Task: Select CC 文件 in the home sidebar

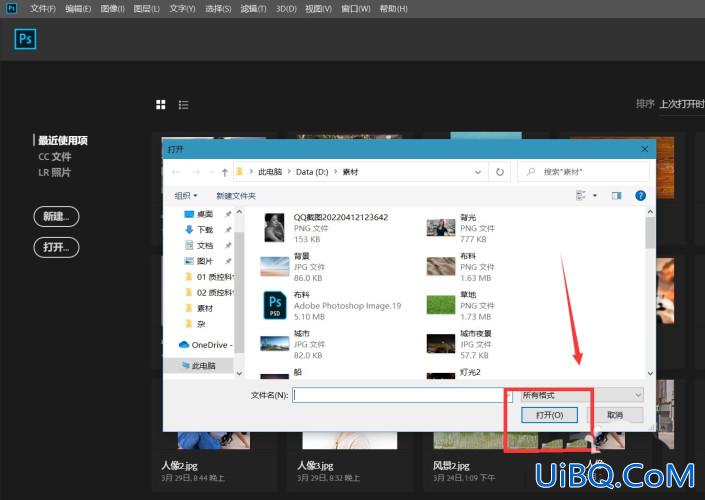Action: tap(54, 156)
